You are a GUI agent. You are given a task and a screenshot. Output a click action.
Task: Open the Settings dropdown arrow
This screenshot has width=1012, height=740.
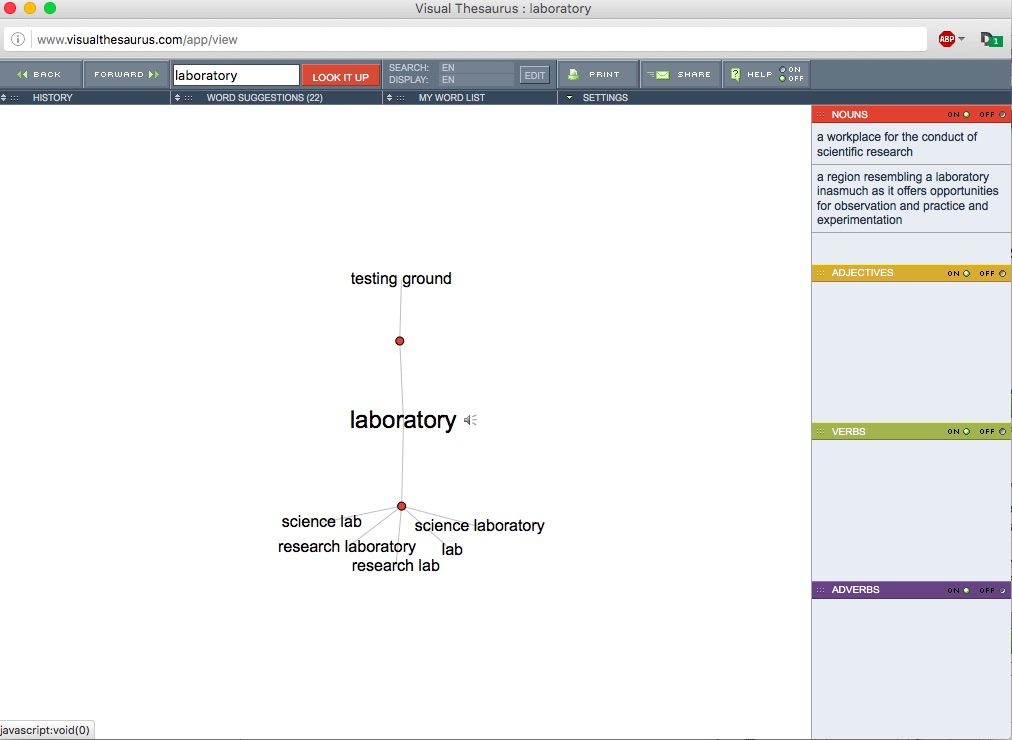pyautogui.click(x=569, y=98)
